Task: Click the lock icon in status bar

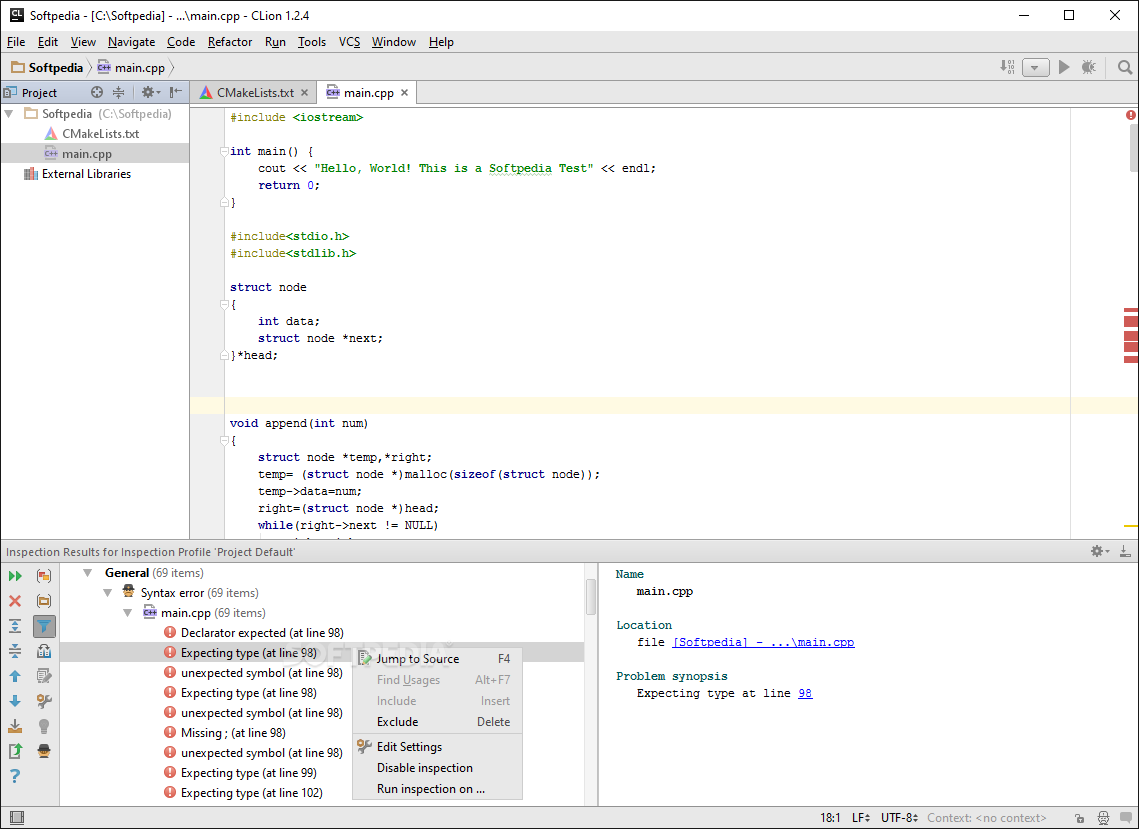Action: pos(1080,818)
